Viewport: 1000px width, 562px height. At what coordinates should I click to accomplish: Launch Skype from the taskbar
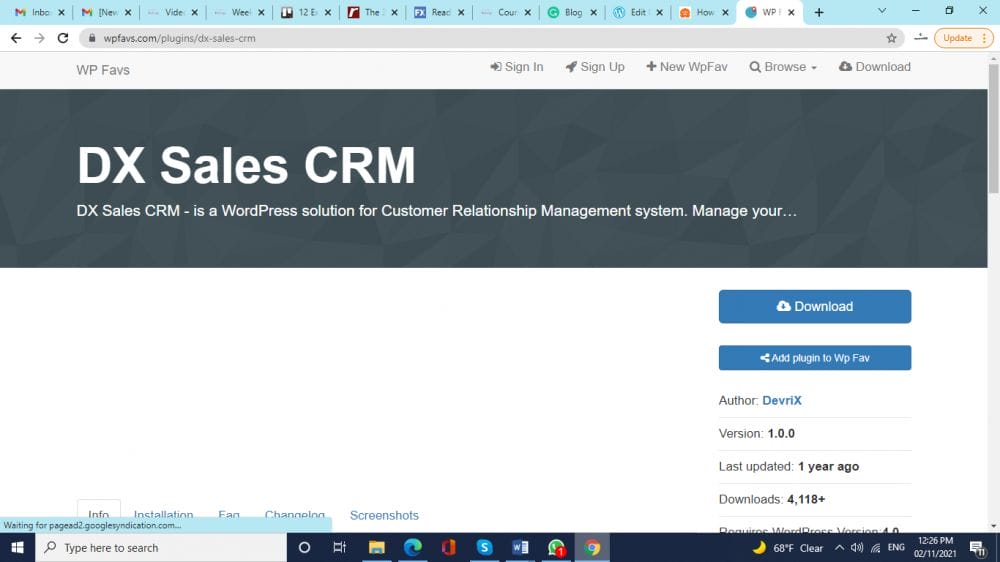point(484,547)
